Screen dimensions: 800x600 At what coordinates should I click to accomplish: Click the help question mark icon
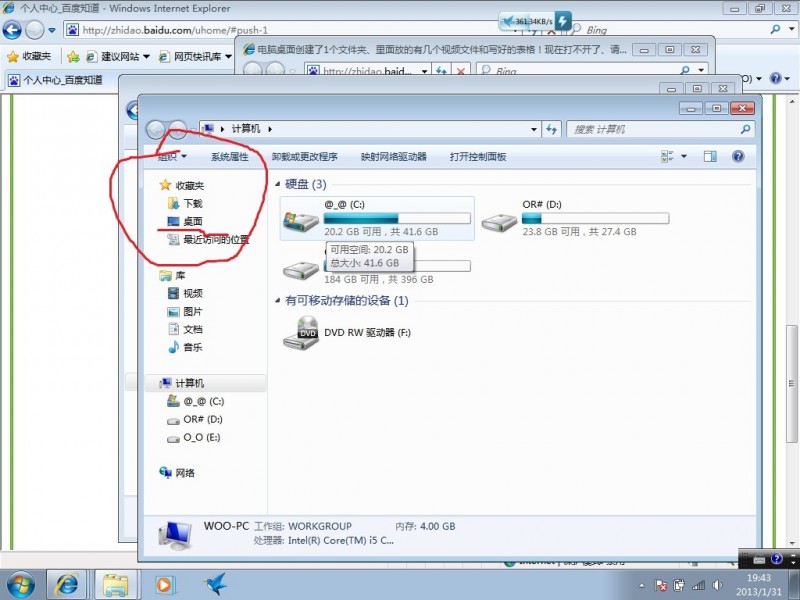click(737, 156)
